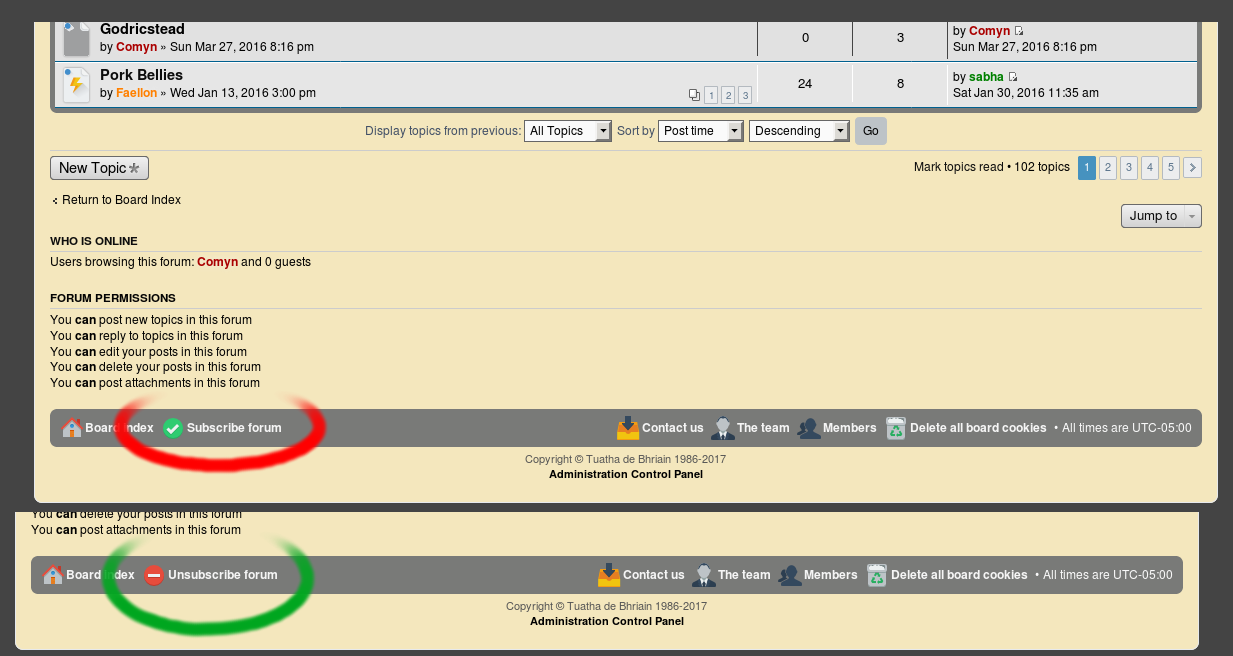The image size is (1233, 656).
Task: Open the Pork Bellies topic
Action: (141, 75)
